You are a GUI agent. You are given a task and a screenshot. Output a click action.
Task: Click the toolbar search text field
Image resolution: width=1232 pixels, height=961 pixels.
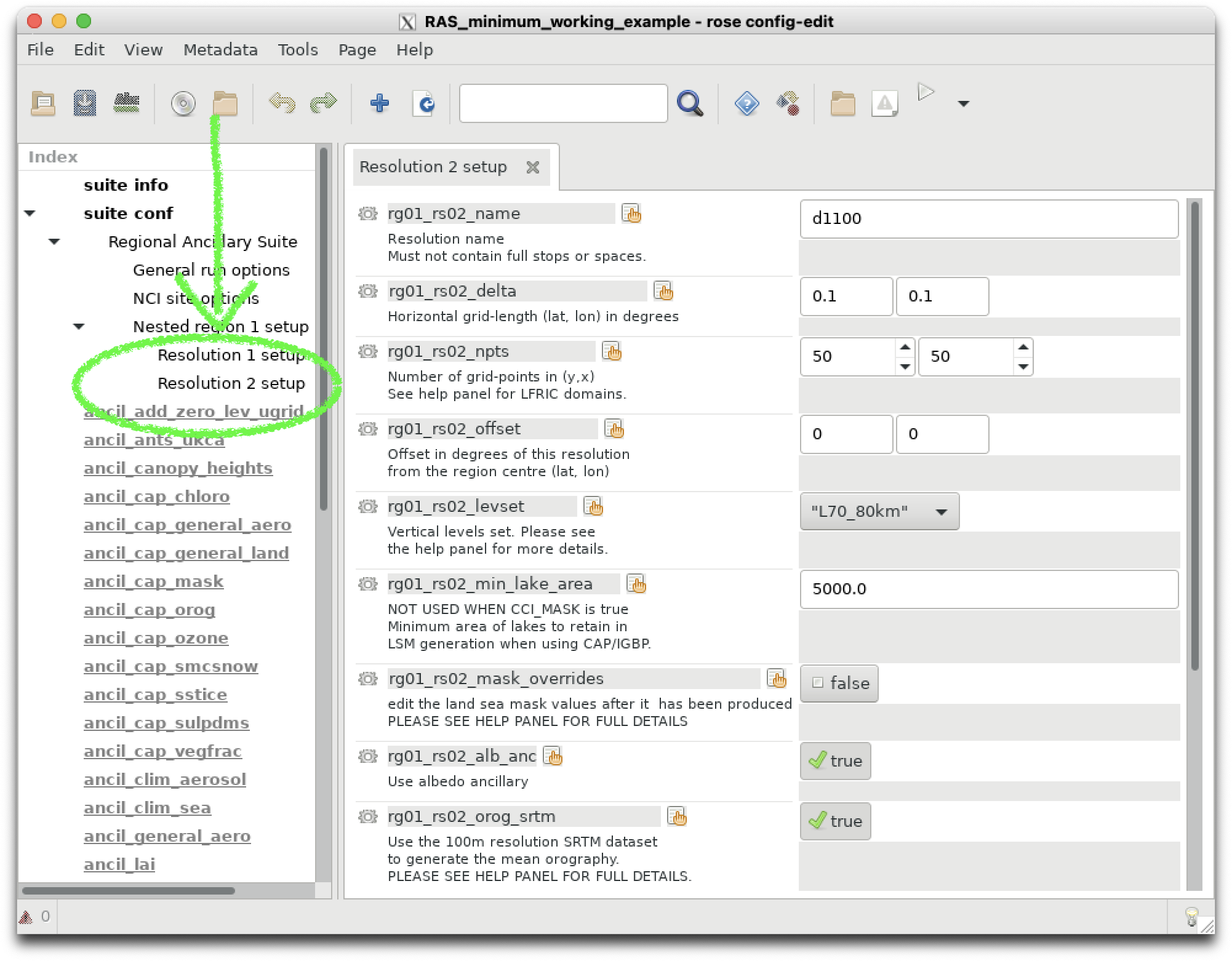[x=563, y=103]
